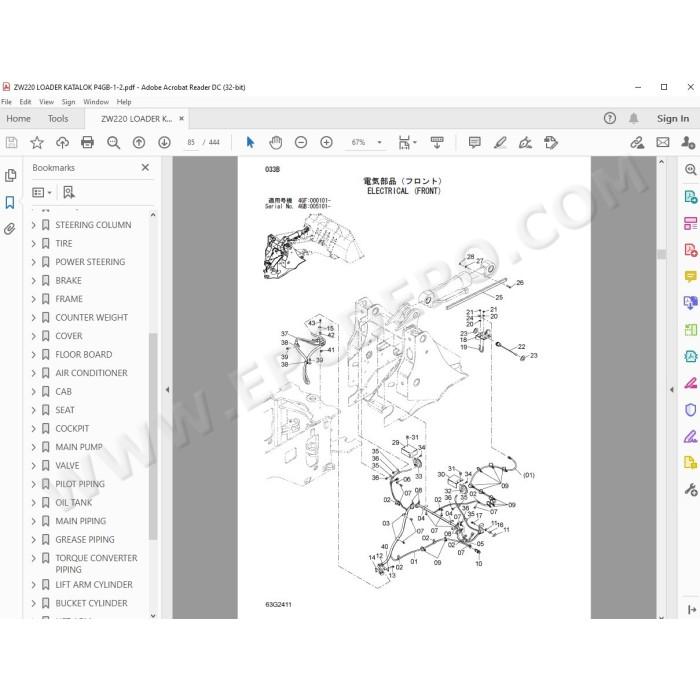Add a comment sticky note
Image resolution: width=700 pixels, height=700 pixels.
pyautogui.click(x=475, y=142)
